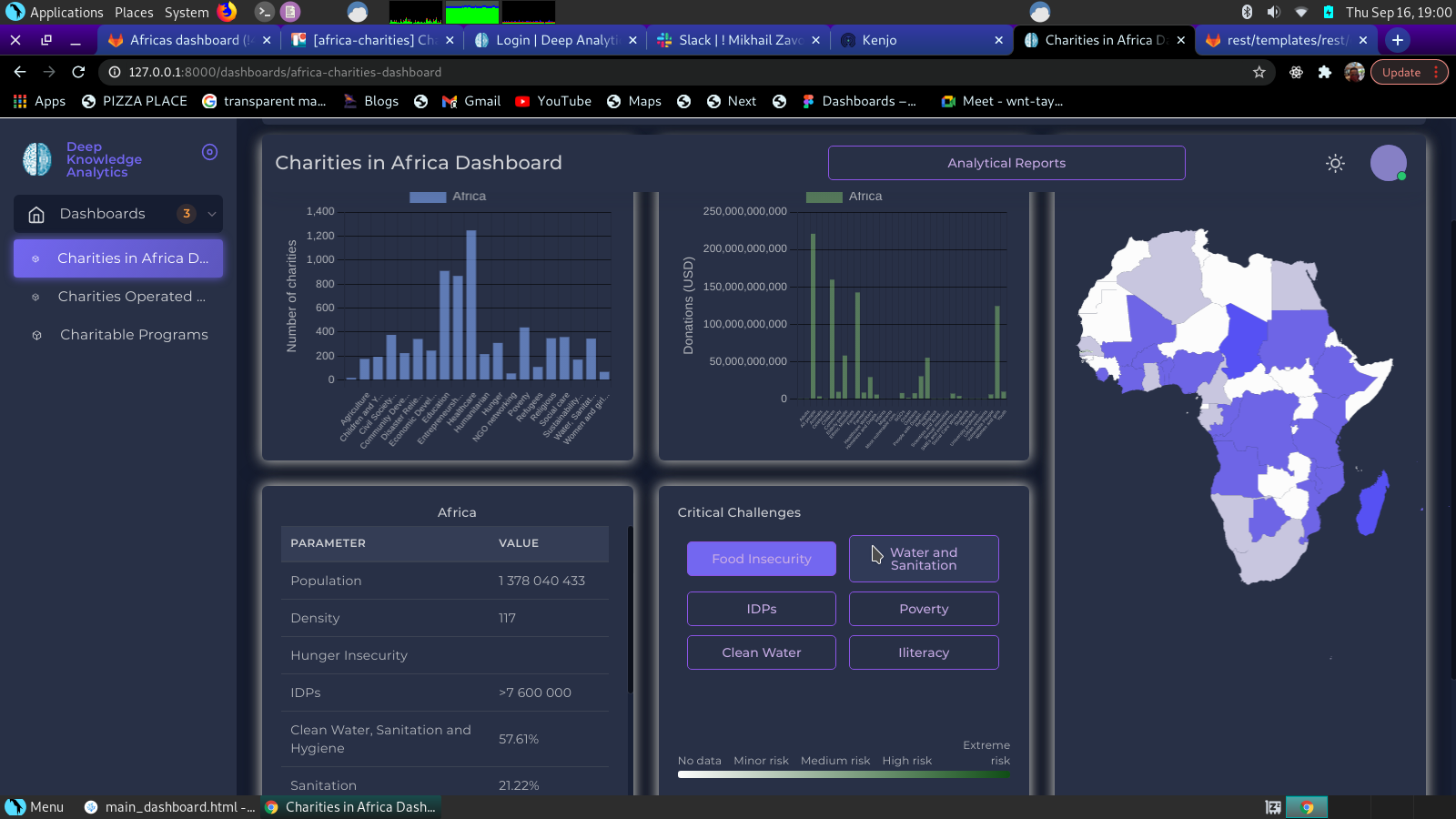The image size is (1456, 819).
Task: Open the Apps grid in bookmarks bar
Action: (x=39, y=101)
